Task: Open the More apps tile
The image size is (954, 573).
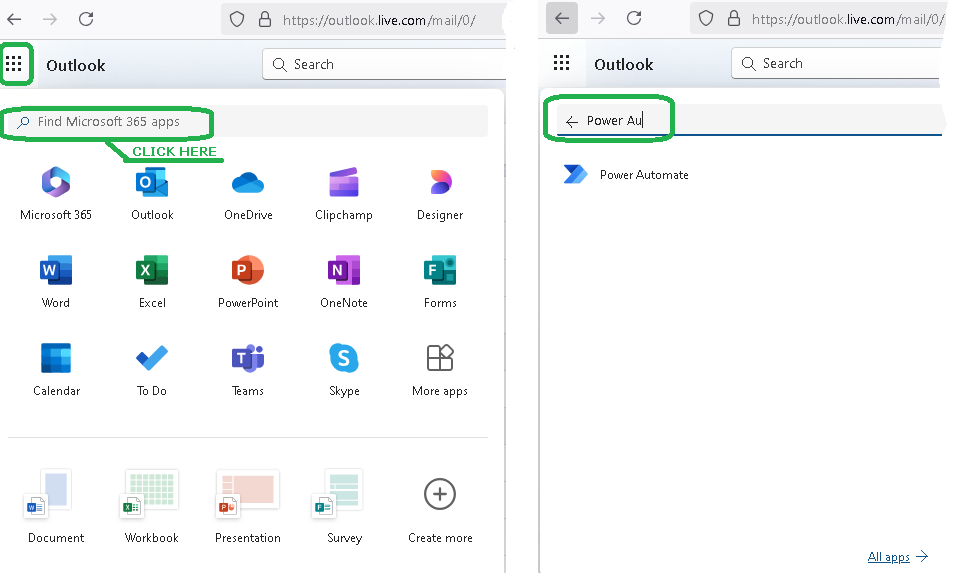Action: pos(440,370)
